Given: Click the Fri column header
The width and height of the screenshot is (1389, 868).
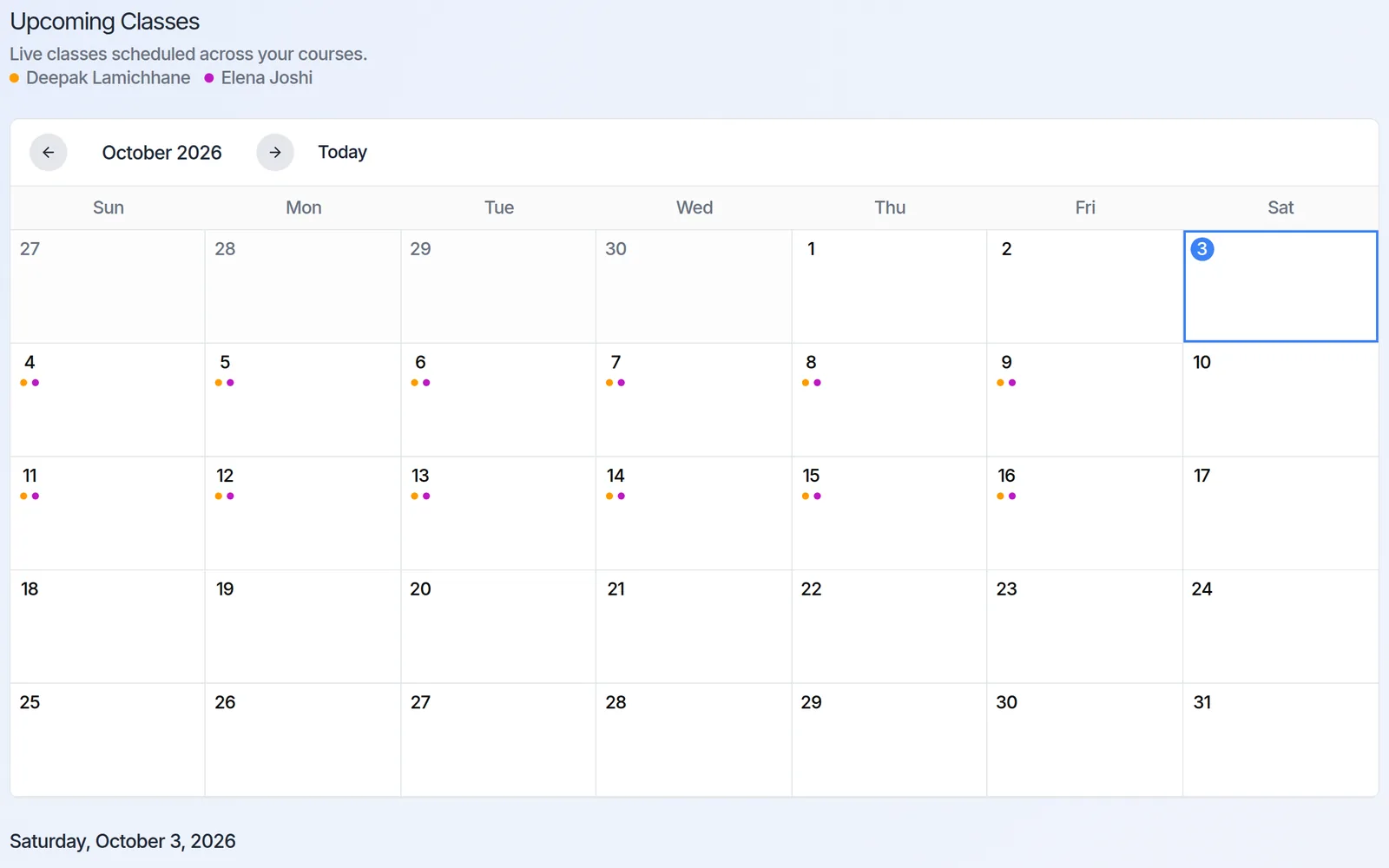Looking at the screenshot, I should pyautogui.click(x=1085, y=207).
